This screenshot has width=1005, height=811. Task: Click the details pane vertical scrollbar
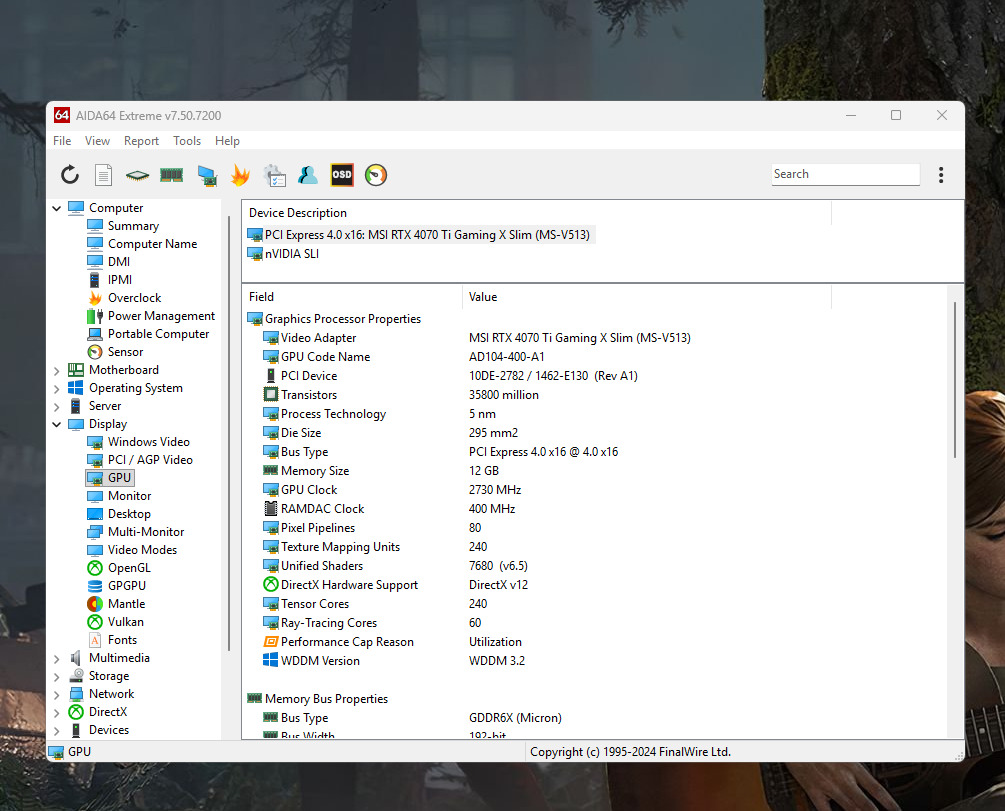954,380
